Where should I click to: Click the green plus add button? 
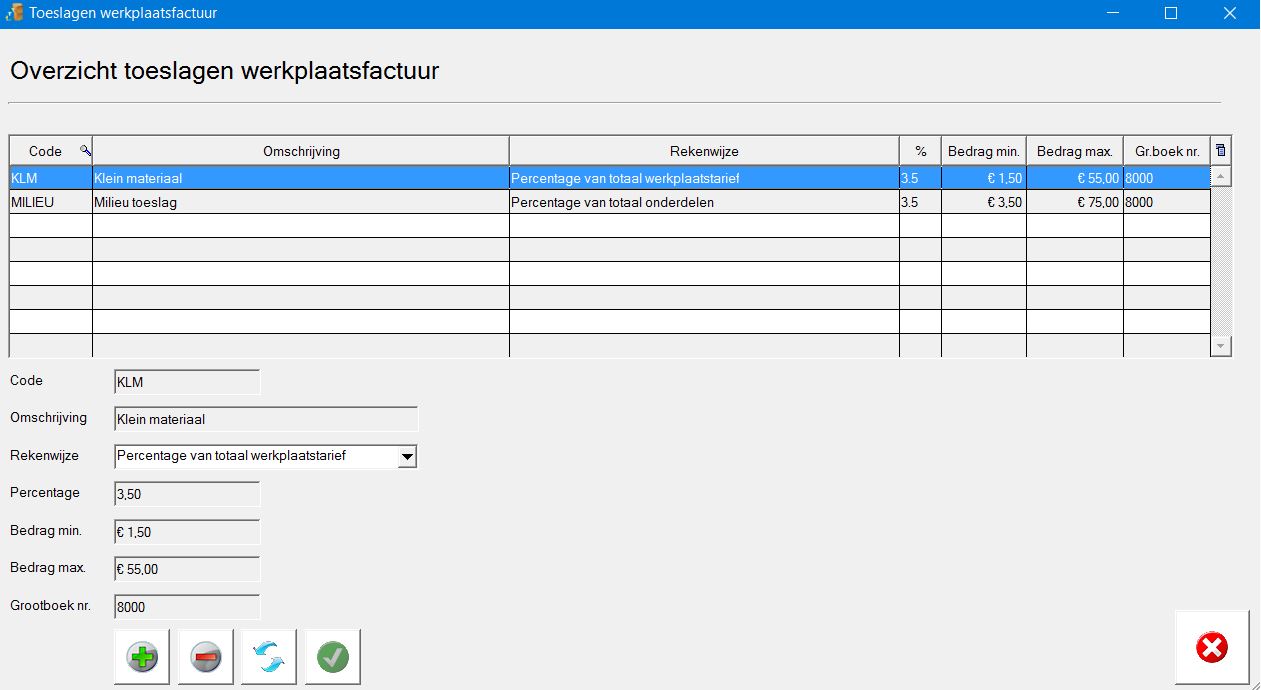(x=142, y=657)
